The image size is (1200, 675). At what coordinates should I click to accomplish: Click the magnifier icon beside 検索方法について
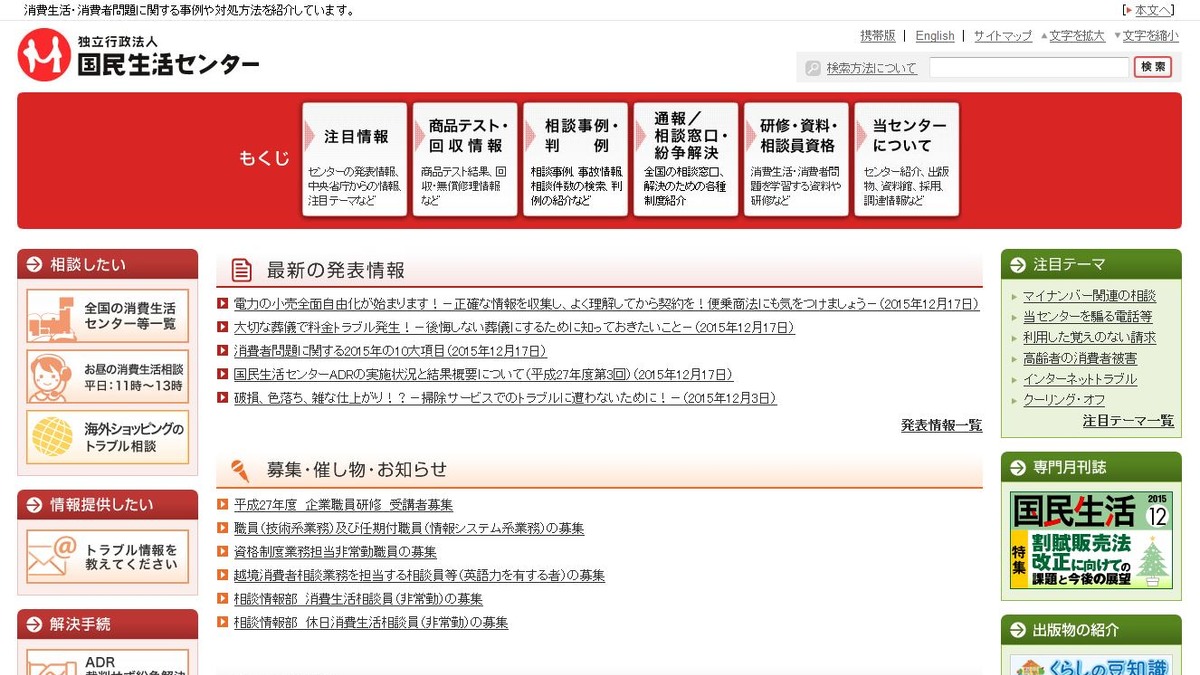coord(812,68)
